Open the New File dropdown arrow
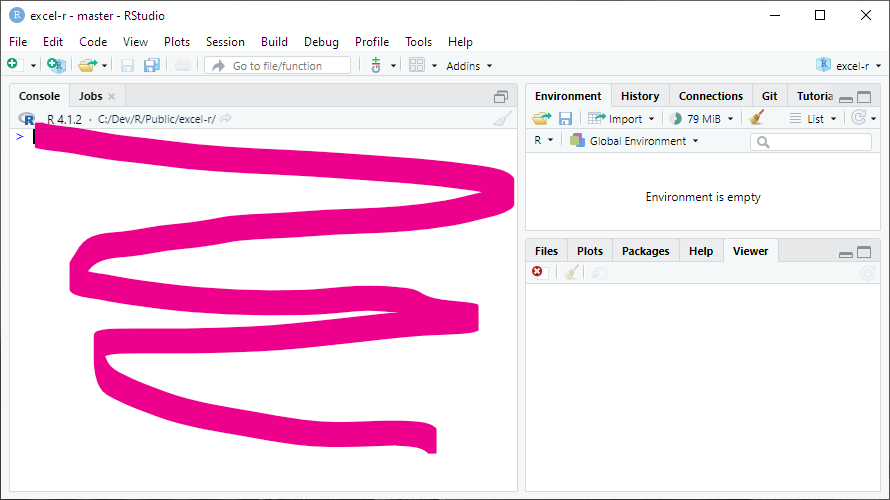 pos(33,66)
